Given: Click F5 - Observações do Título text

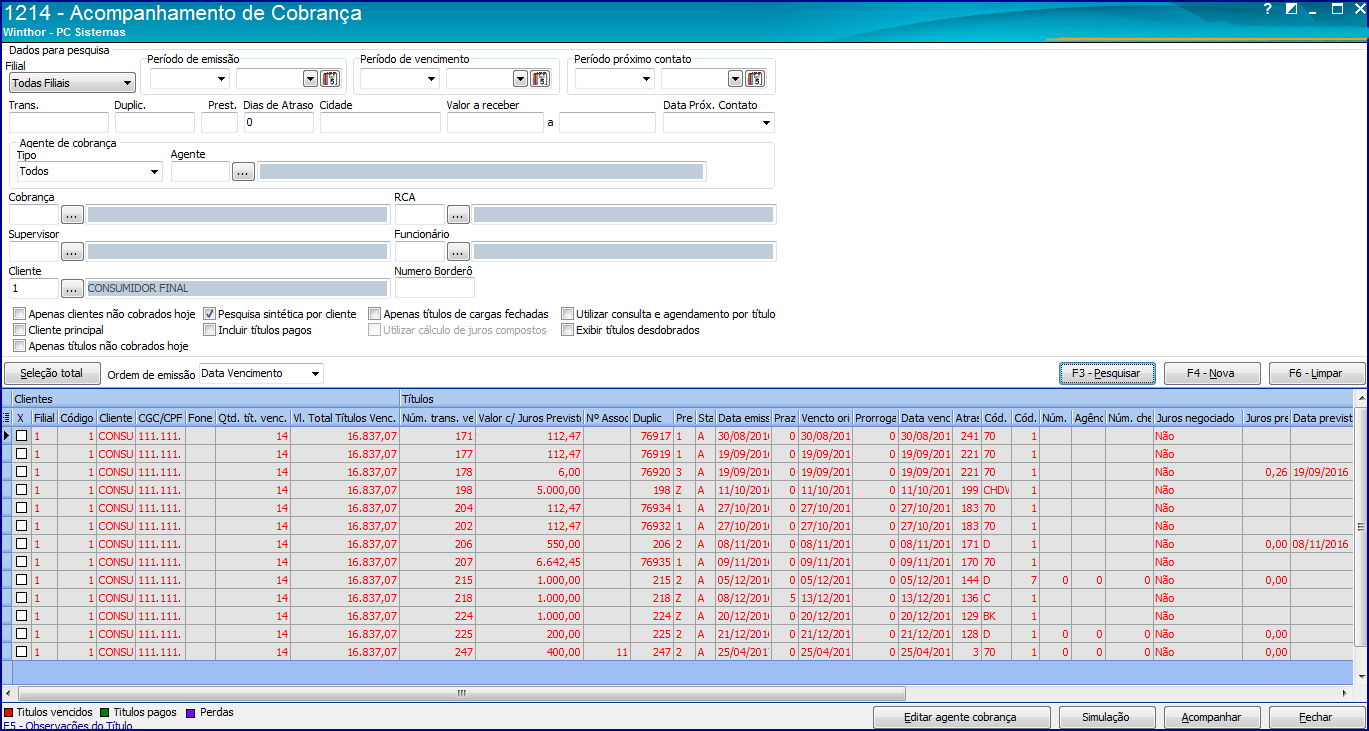Looking at the screenshot, I should (68, 726).
